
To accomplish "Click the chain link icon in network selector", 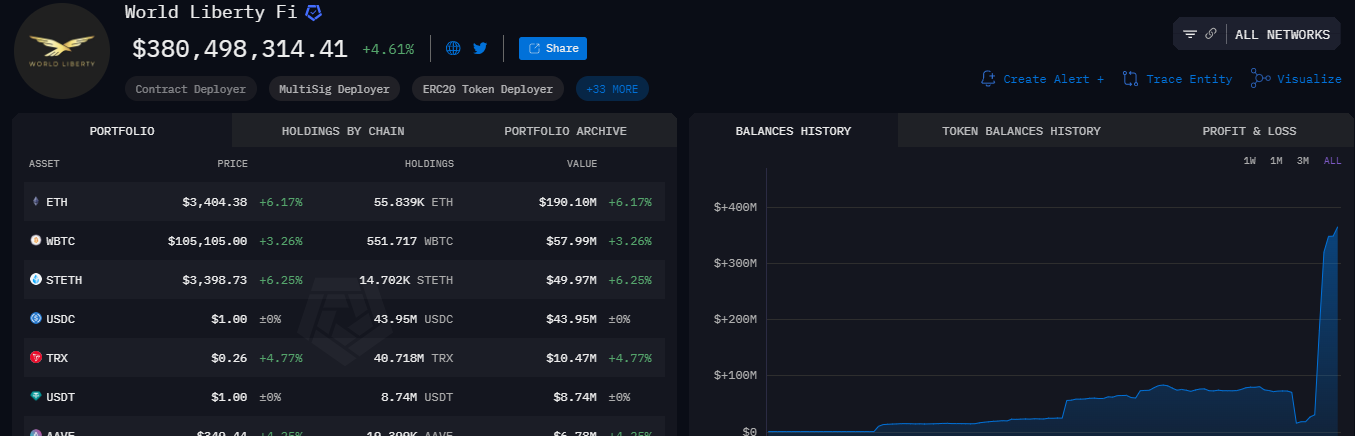I will tap(1211, 34).
